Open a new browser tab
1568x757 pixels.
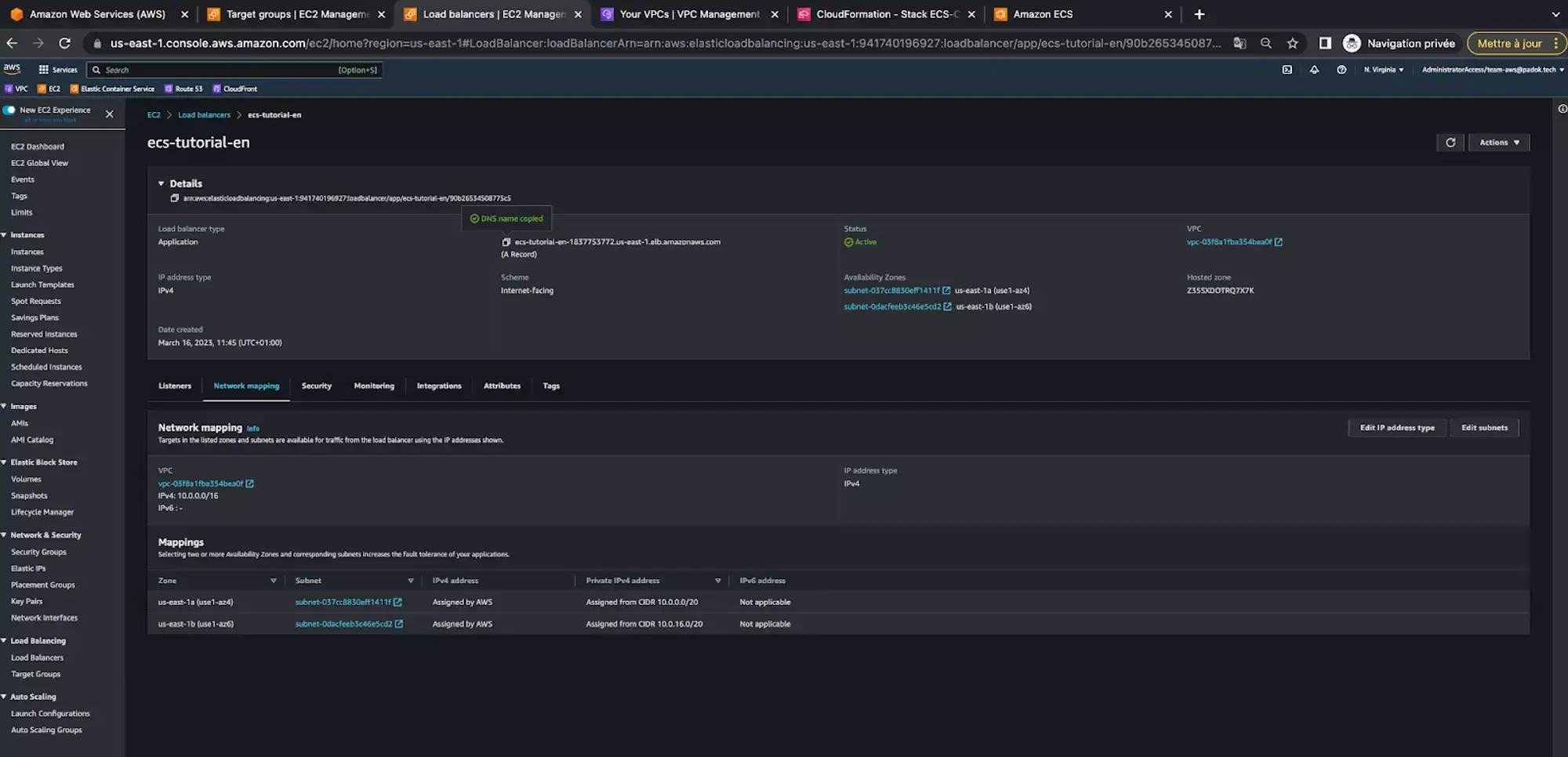point(1199,14)
